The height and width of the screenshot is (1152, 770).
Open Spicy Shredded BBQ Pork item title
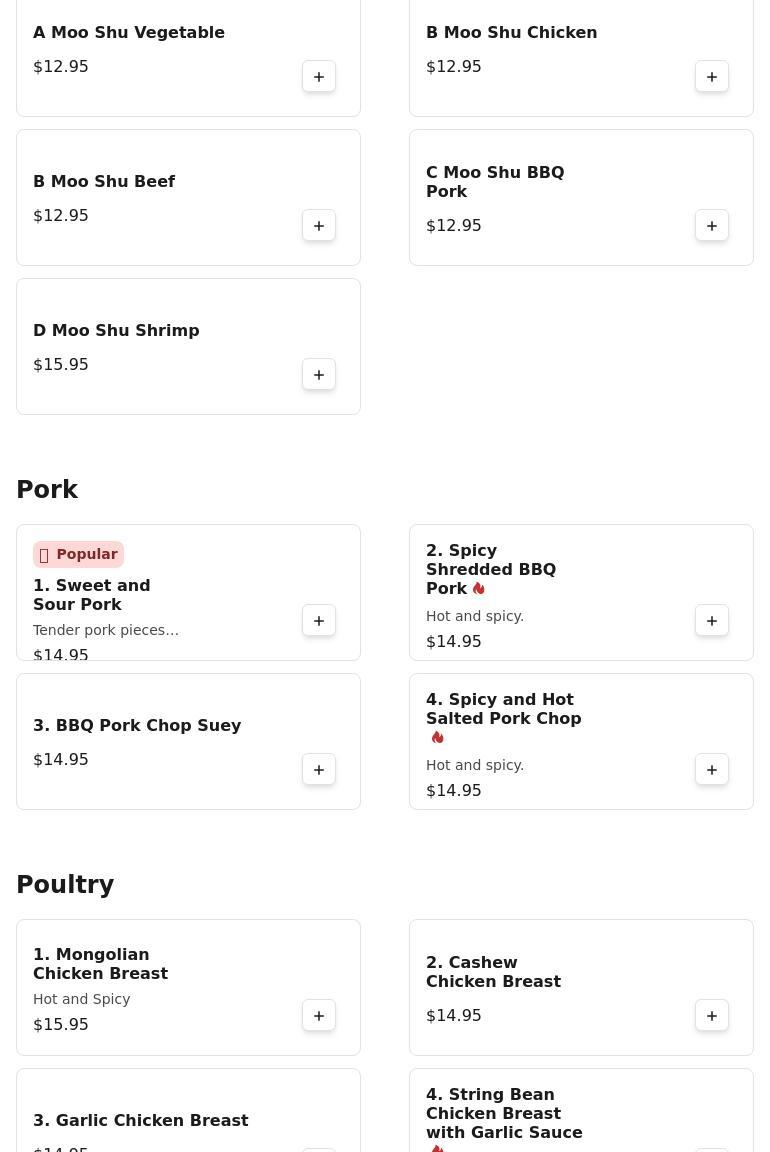tap(491, 569)
